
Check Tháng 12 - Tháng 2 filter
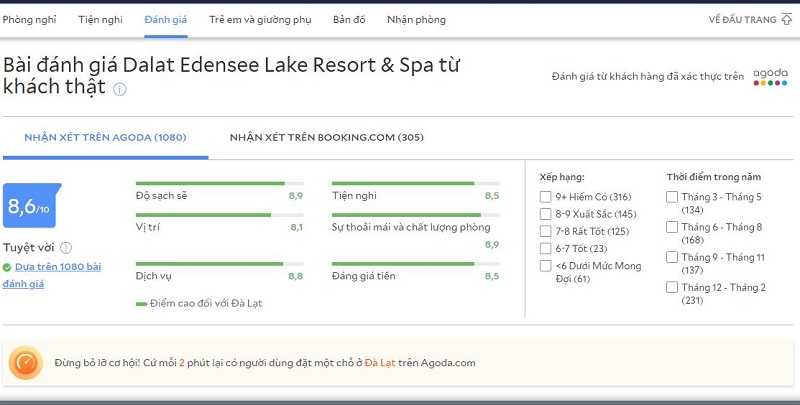tap(672, 287)
